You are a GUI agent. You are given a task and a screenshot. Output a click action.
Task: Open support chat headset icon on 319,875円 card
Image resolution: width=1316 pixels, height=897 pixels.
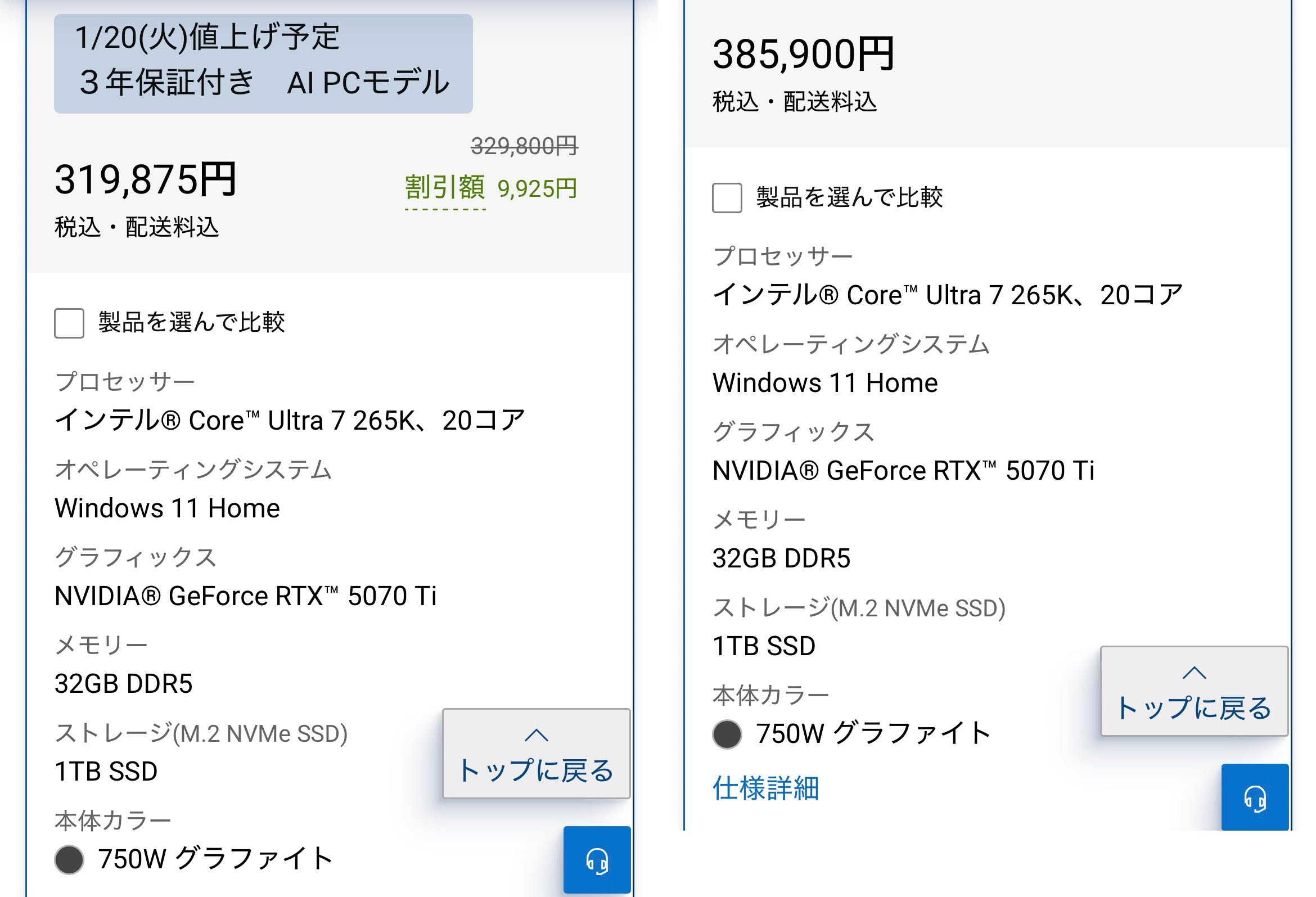pos(597,861)
